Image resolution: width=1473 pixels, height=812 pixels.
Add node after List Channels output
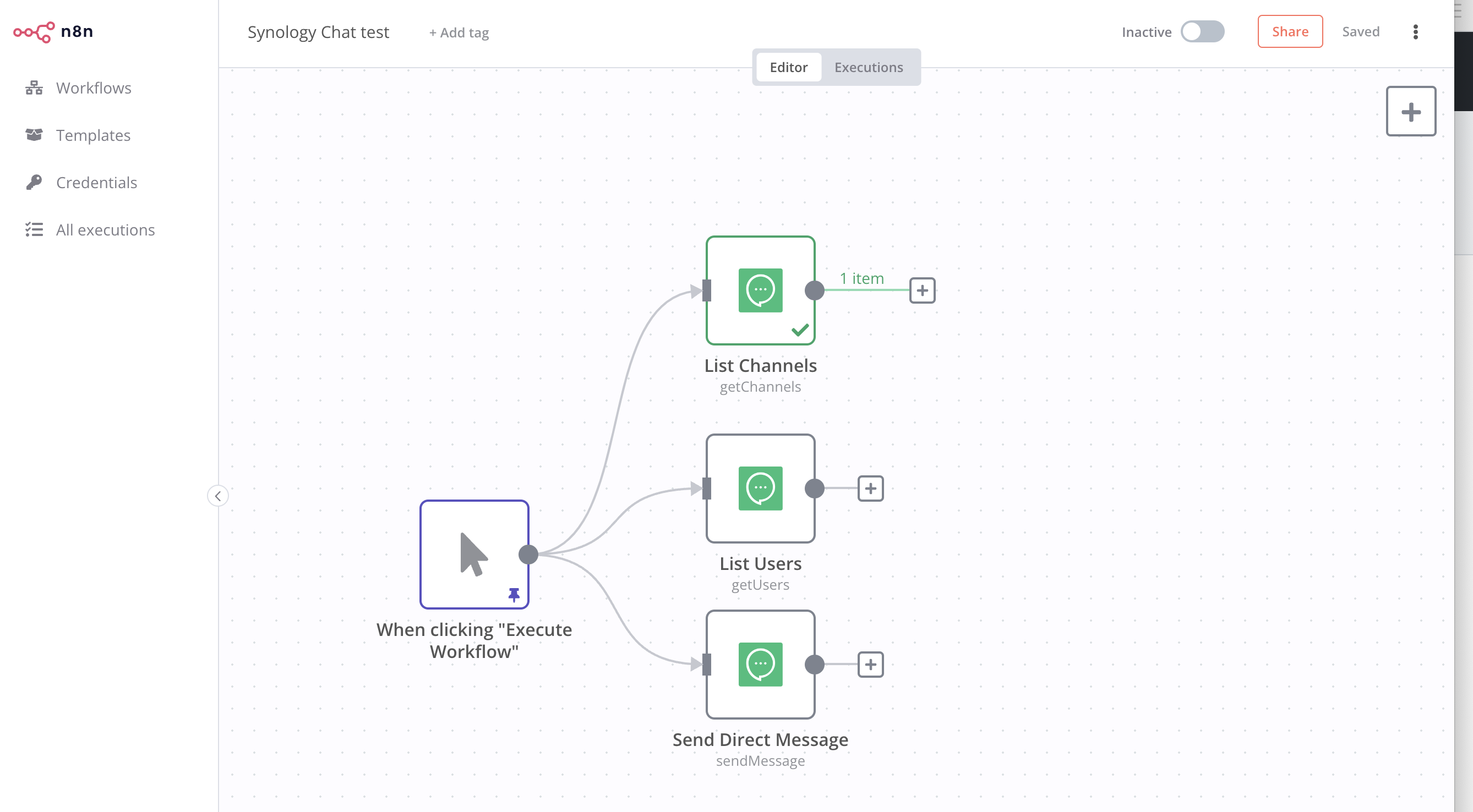coord(922,290)
